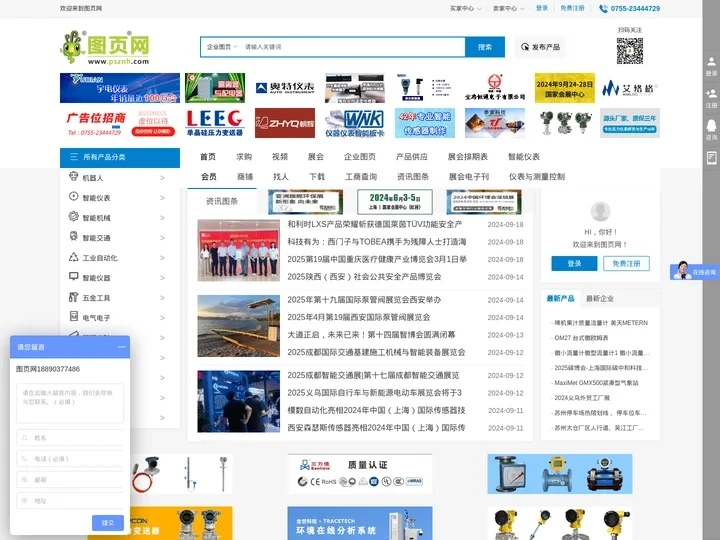Click the 机器人 category robot icon

[73, 176]
